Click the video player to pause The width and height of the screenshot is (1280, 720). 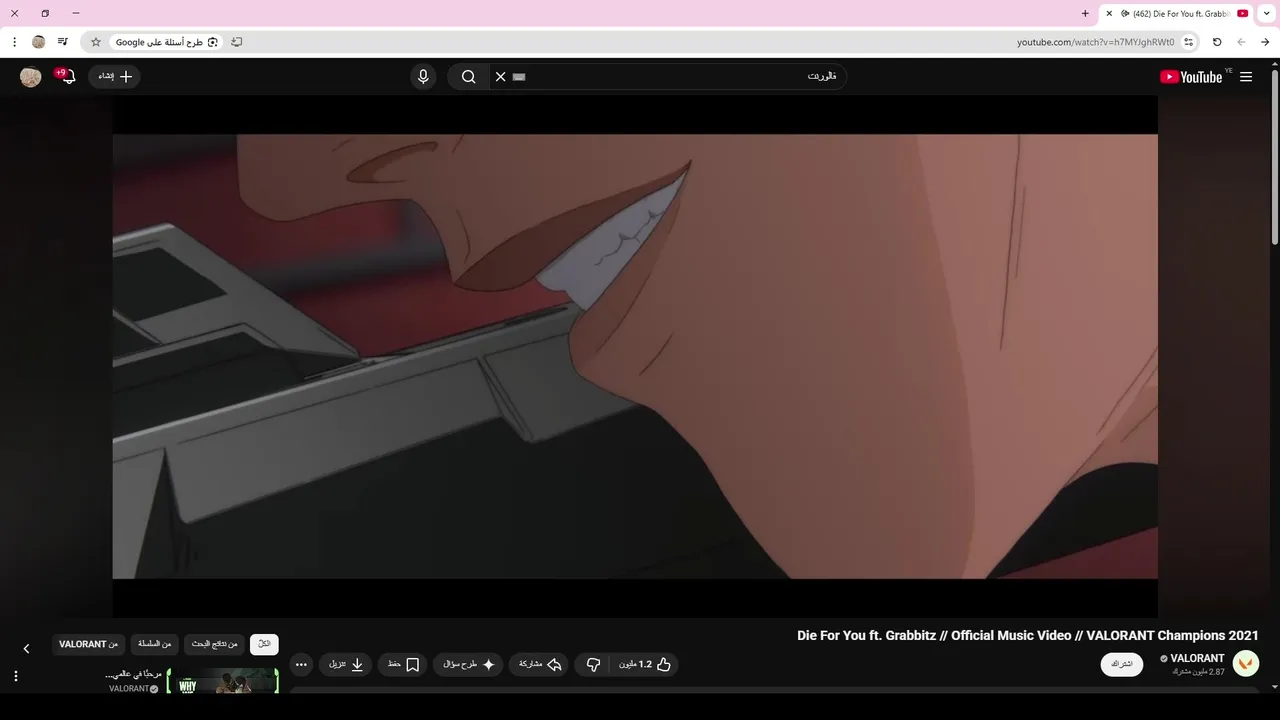(x=635, y=356)
